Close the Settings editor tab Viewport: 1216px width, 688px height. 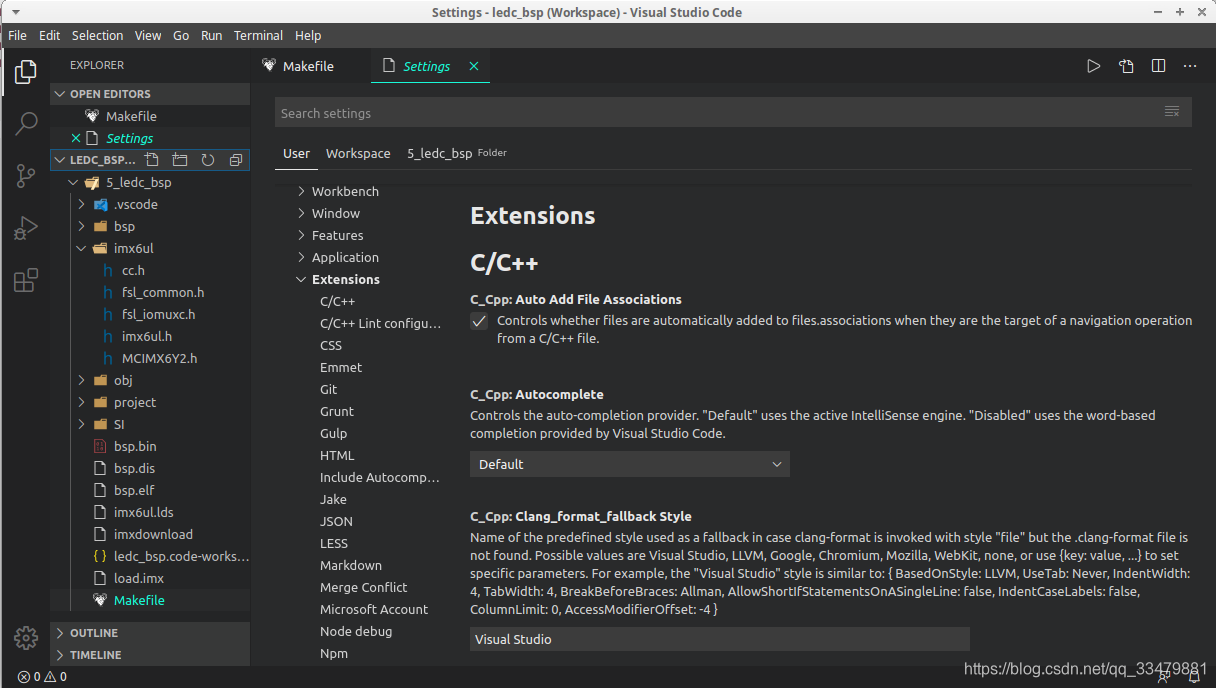[x=474, y=66]
